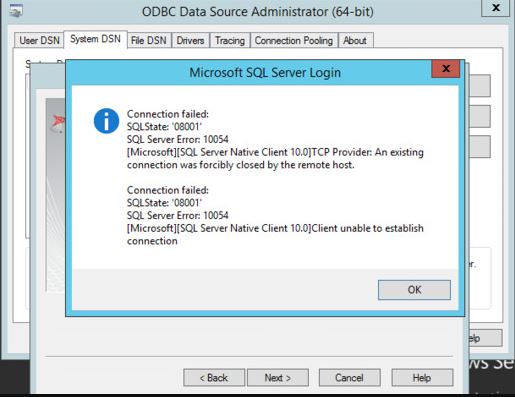This screenshot has height=397, width=515.
Task: Click the ODBC Data Source Administrator title icon
Action: pos(16,11)
